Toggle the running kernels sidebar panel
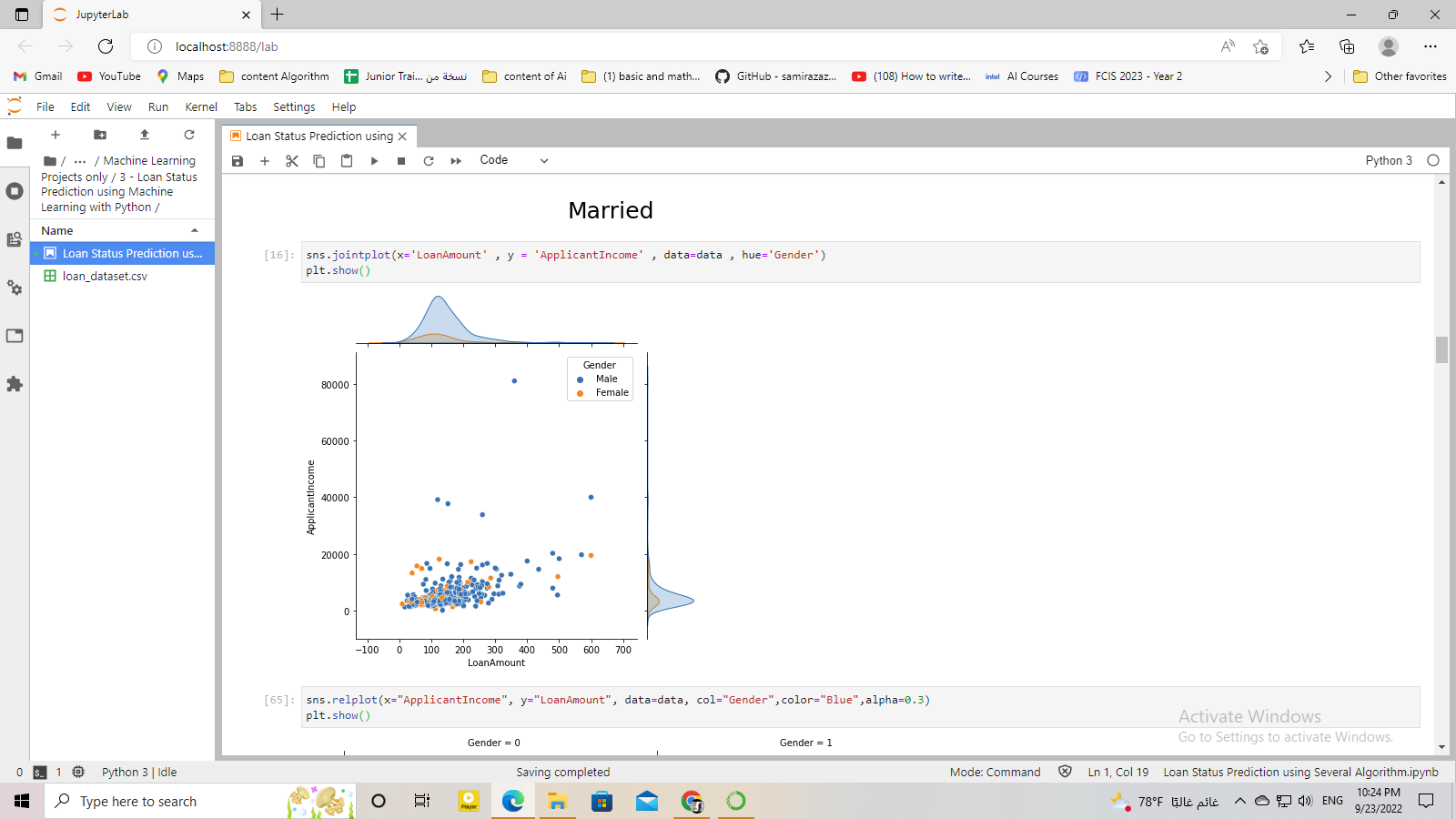The image size is (1456, 819). pos(15,191)
